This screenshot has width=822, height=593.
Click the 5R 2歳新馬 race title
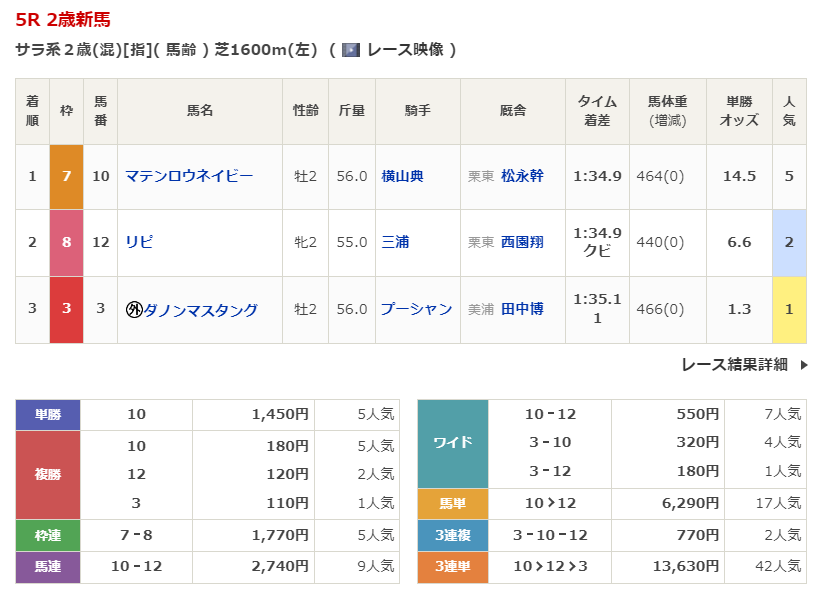tap(64, 19)
